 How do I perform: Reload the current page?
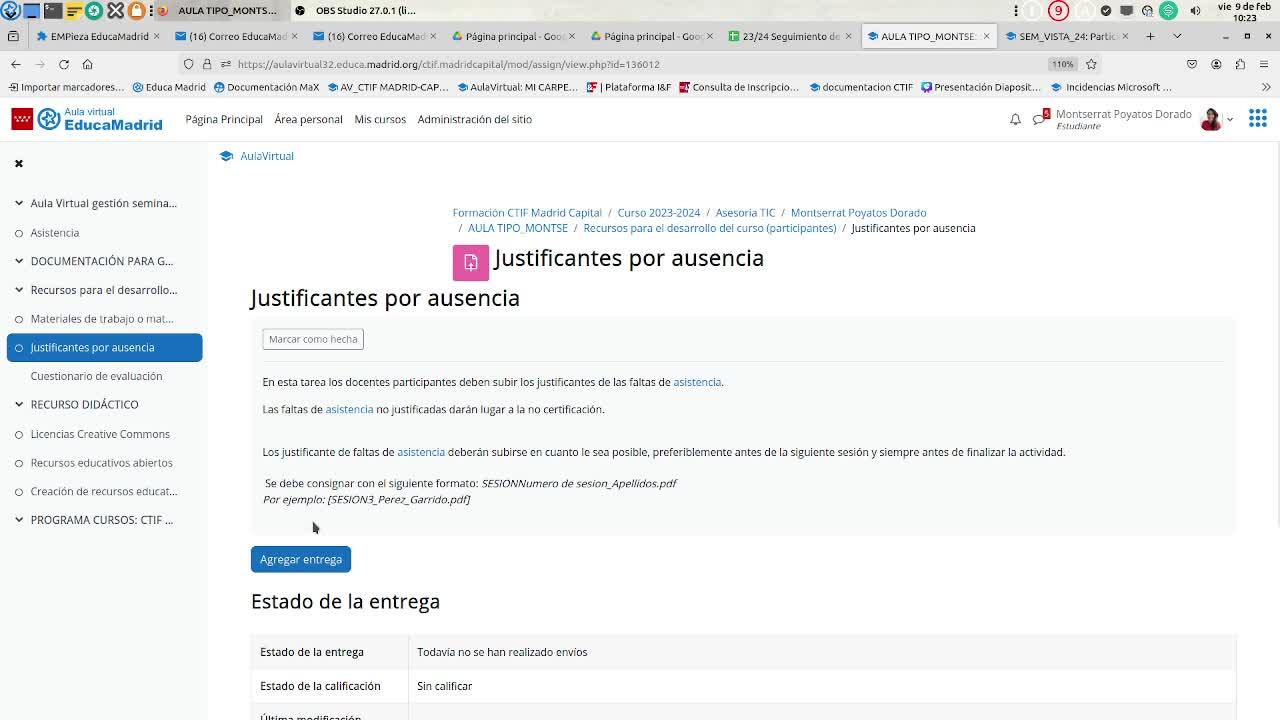pos(63,64)
